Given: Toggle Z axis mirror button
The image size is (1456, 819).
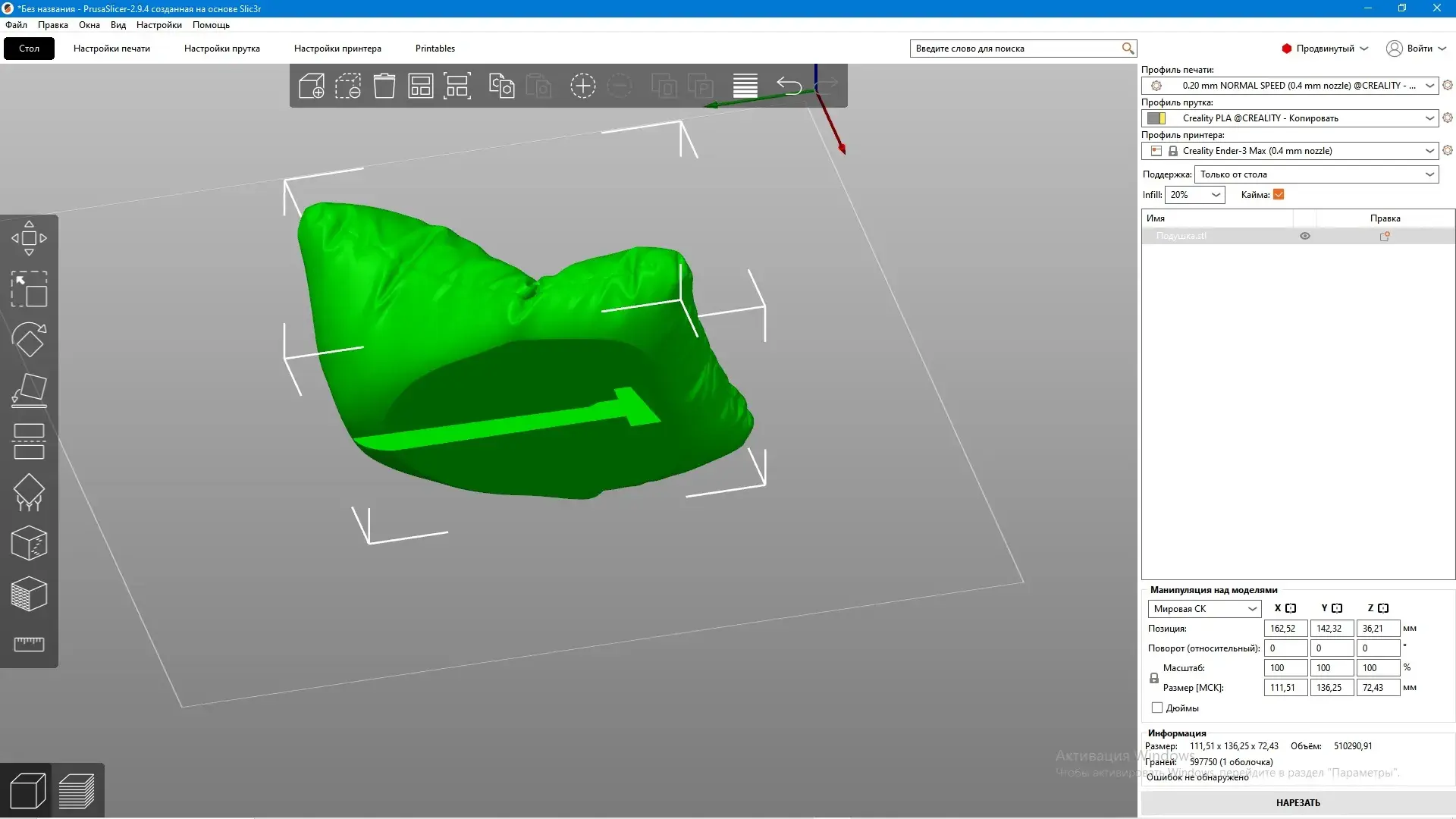Looking at the screenshot, I should [x=1383, y=608].
